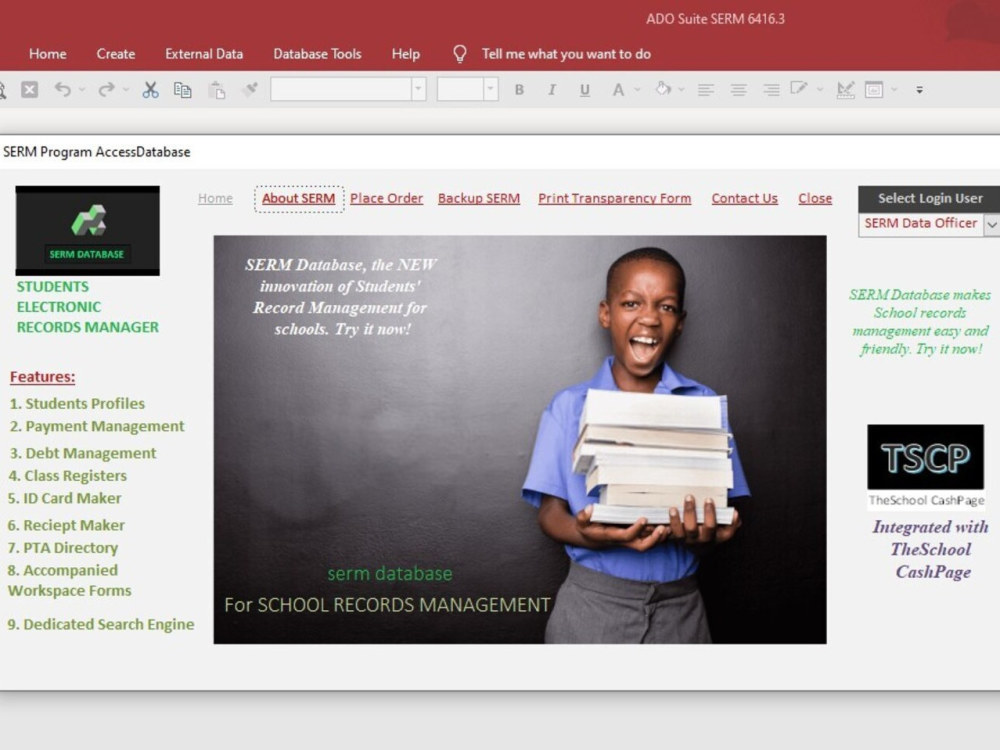Open Print Transparency Form link

point(615,198)
